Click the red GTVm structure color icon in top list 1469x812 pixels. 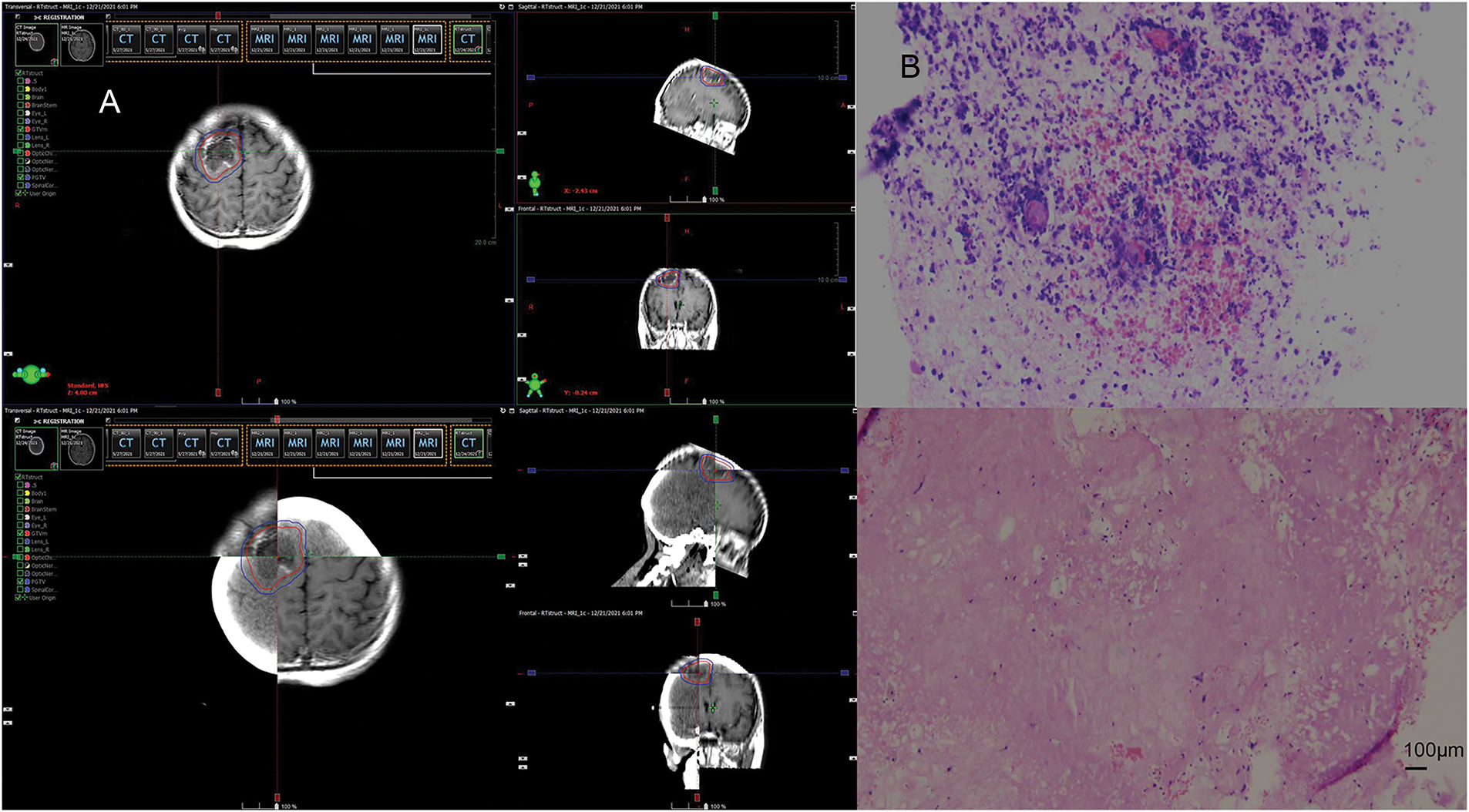[28, 129]
